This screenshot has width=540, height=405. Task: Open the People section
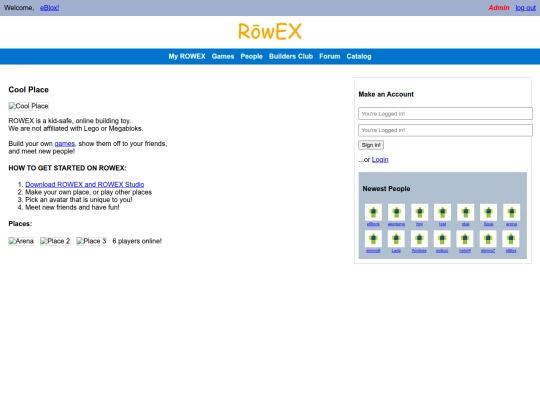(251, 56)
